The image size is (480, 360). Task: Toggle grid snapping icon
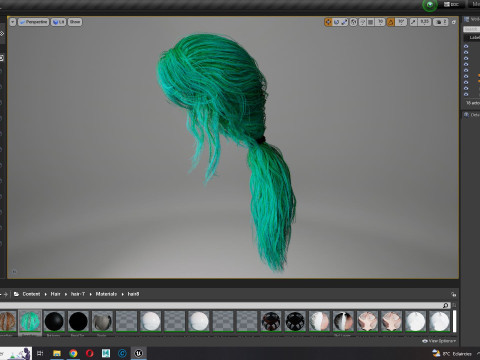pyautogui.click(x=371, y=22)
